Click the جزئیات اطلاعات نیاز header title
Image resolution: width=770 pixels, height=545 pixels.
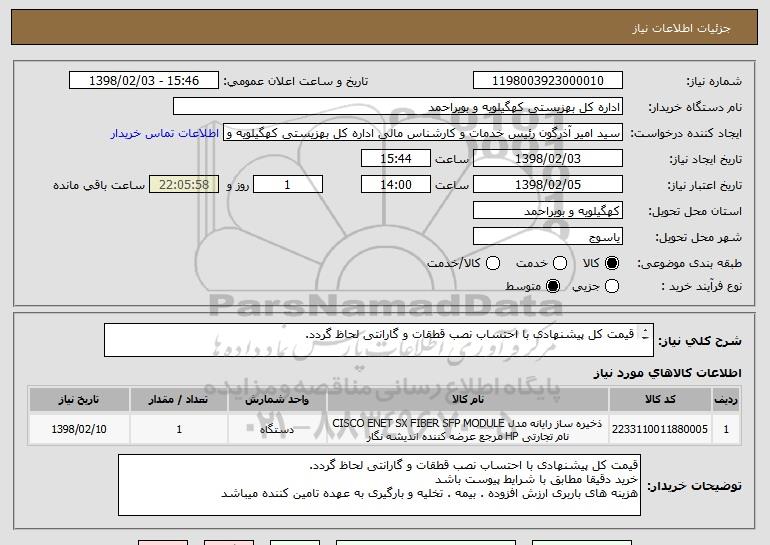point(681,28)
